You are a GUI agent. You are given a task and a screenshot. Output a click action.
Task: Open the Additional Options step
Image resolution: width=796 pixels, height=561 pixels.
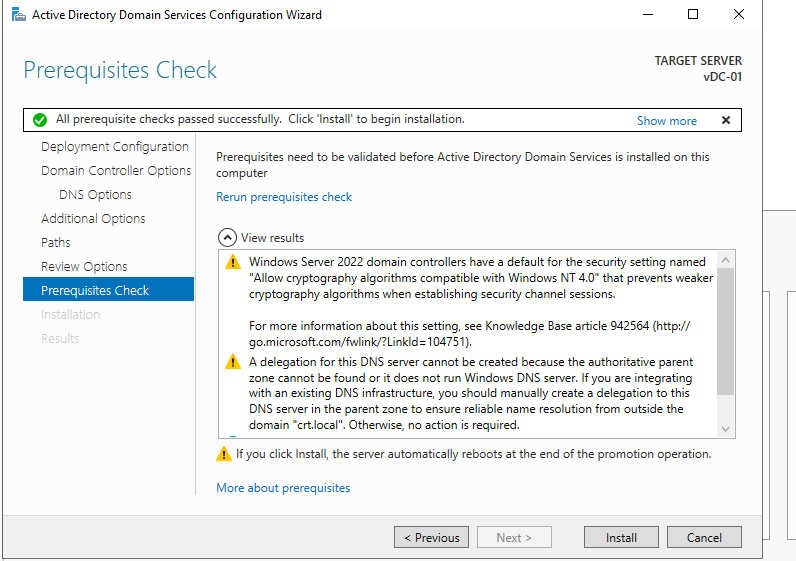click(93, 219)
